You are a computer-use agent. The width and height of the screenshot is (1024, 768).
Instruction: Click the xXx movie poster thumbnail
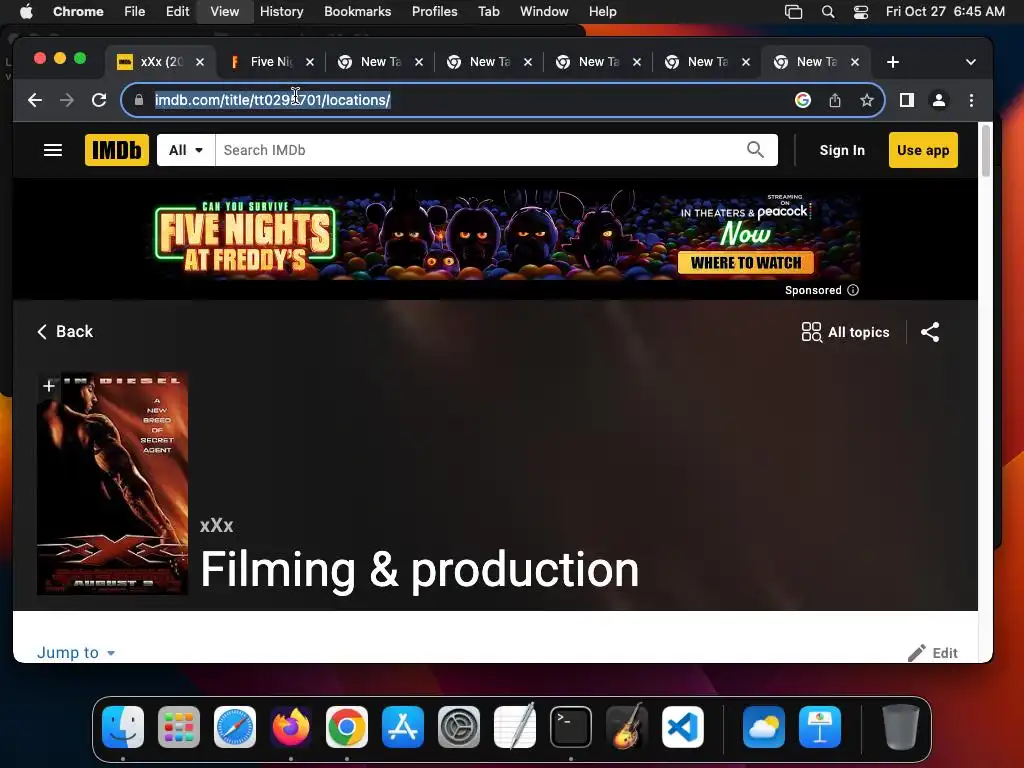point(112,483)
